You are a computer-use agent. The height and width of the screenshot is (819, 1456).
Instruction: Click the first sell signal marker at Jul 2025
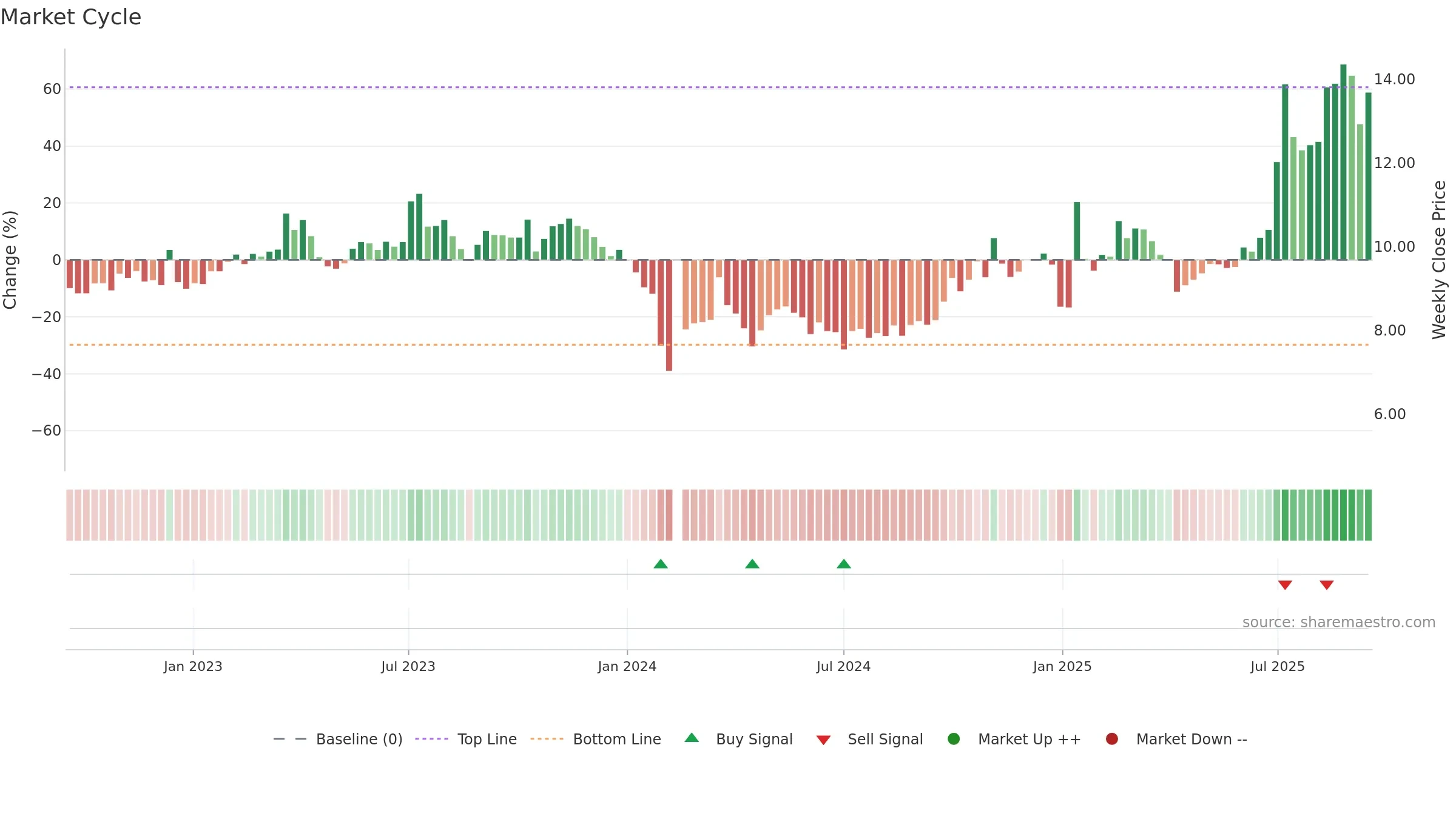coord(1285,585)
